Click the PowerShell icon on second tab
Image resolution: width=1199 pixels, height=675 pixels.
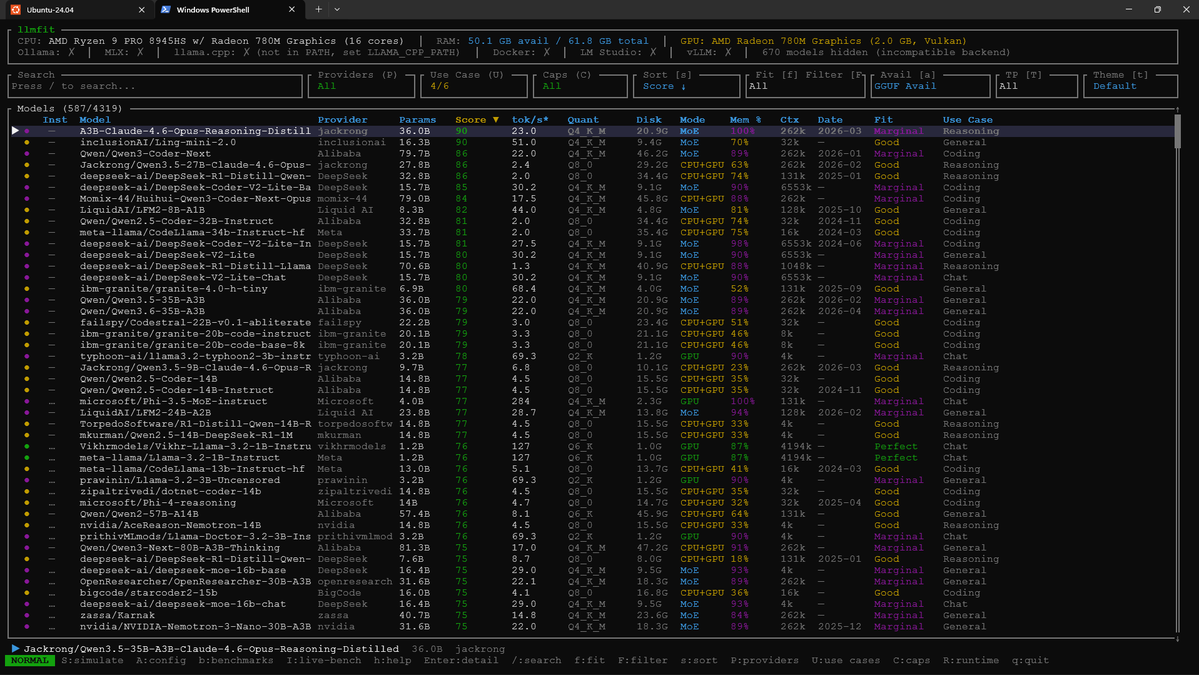(166, 10)
